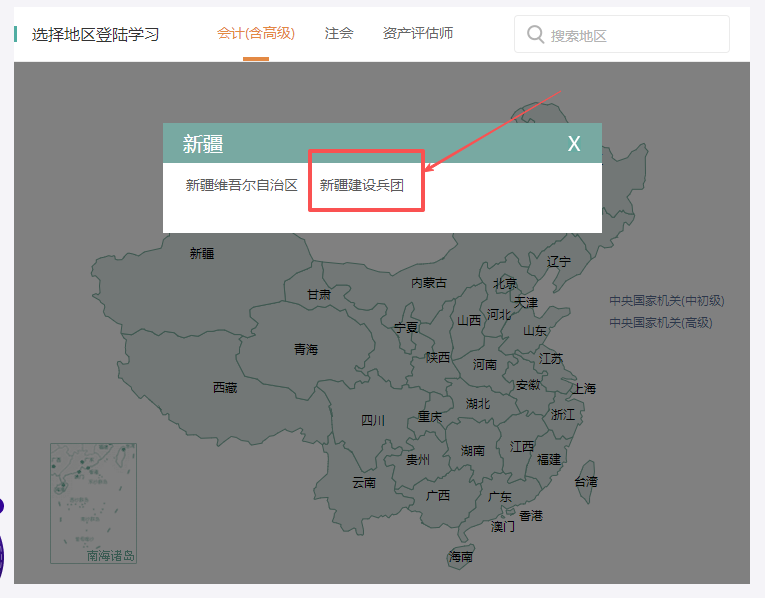The image size is (765, 598).
Task: Open the 资产评估师 tab
Action: pos(418,33)
